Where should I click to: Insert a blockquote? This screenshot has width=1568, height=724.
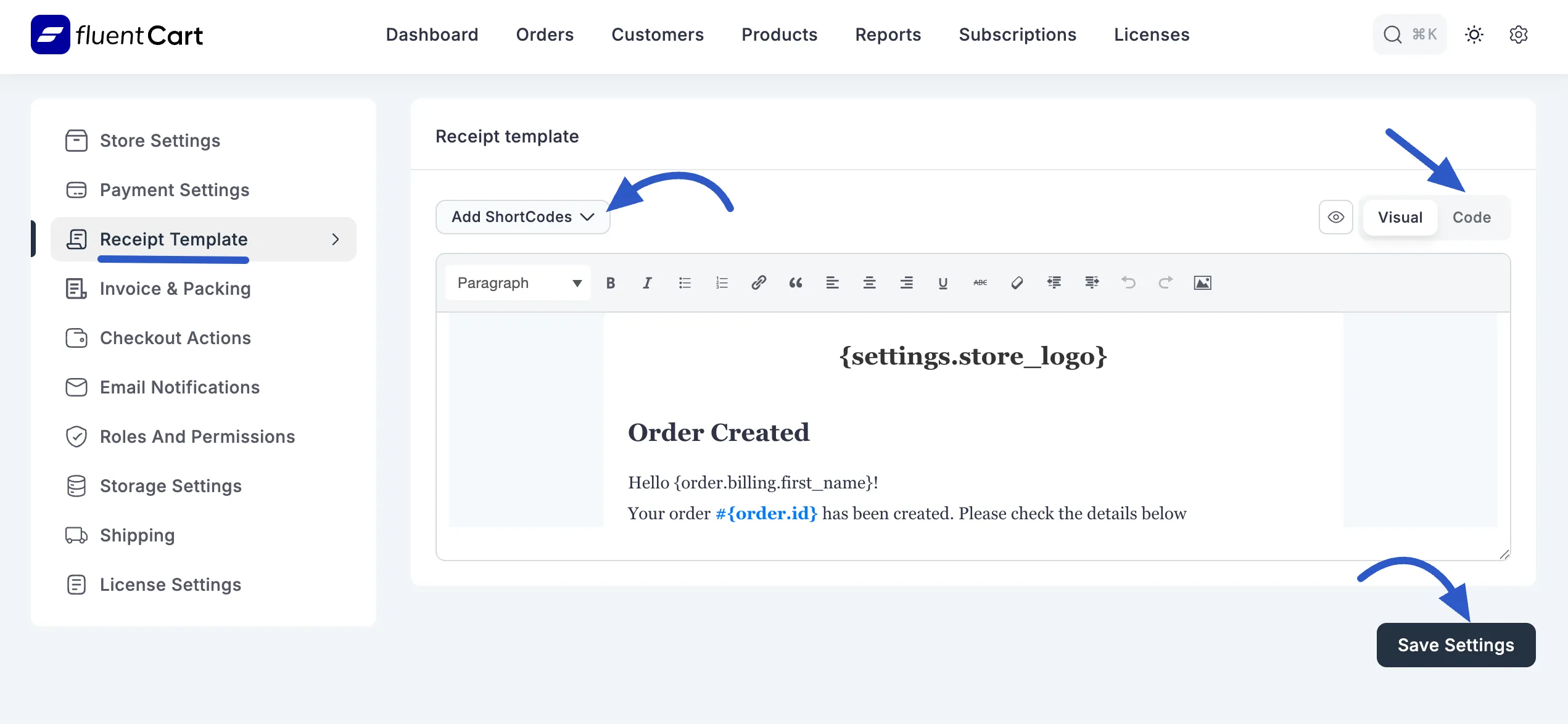point(796,282)
